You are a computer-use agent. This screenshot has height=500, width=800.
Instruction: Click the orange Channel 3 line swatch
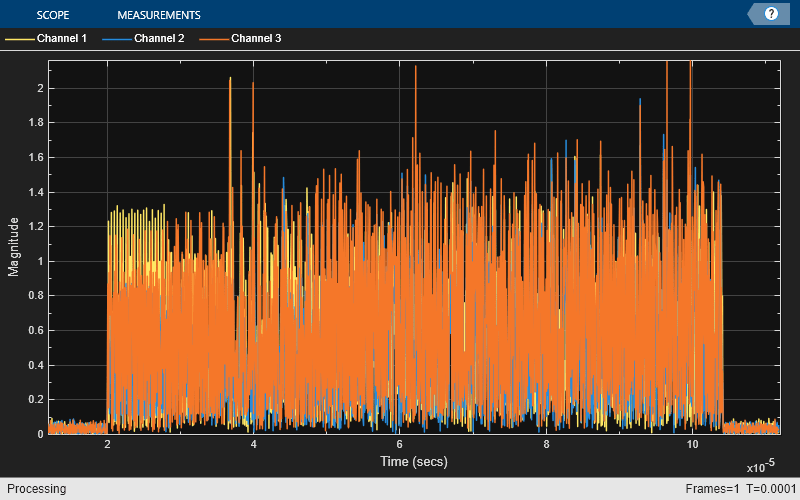pyautogui.click(x=214, y=39)
